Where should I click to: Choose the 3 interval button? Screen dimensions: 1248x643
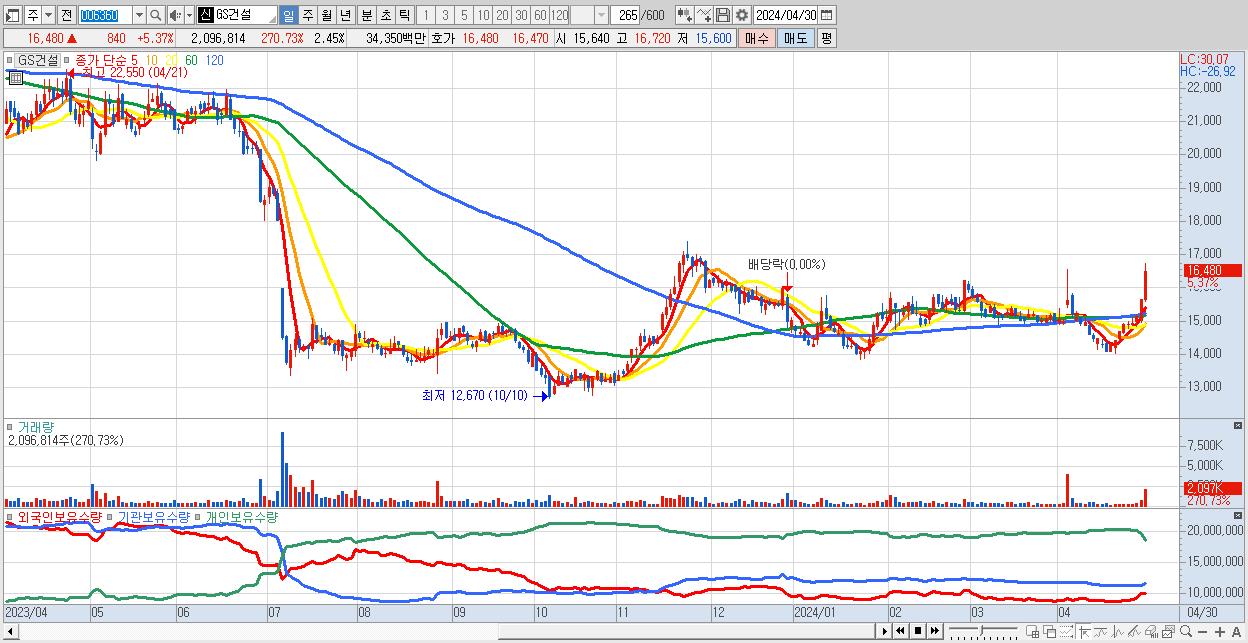[x=445, y=15]
